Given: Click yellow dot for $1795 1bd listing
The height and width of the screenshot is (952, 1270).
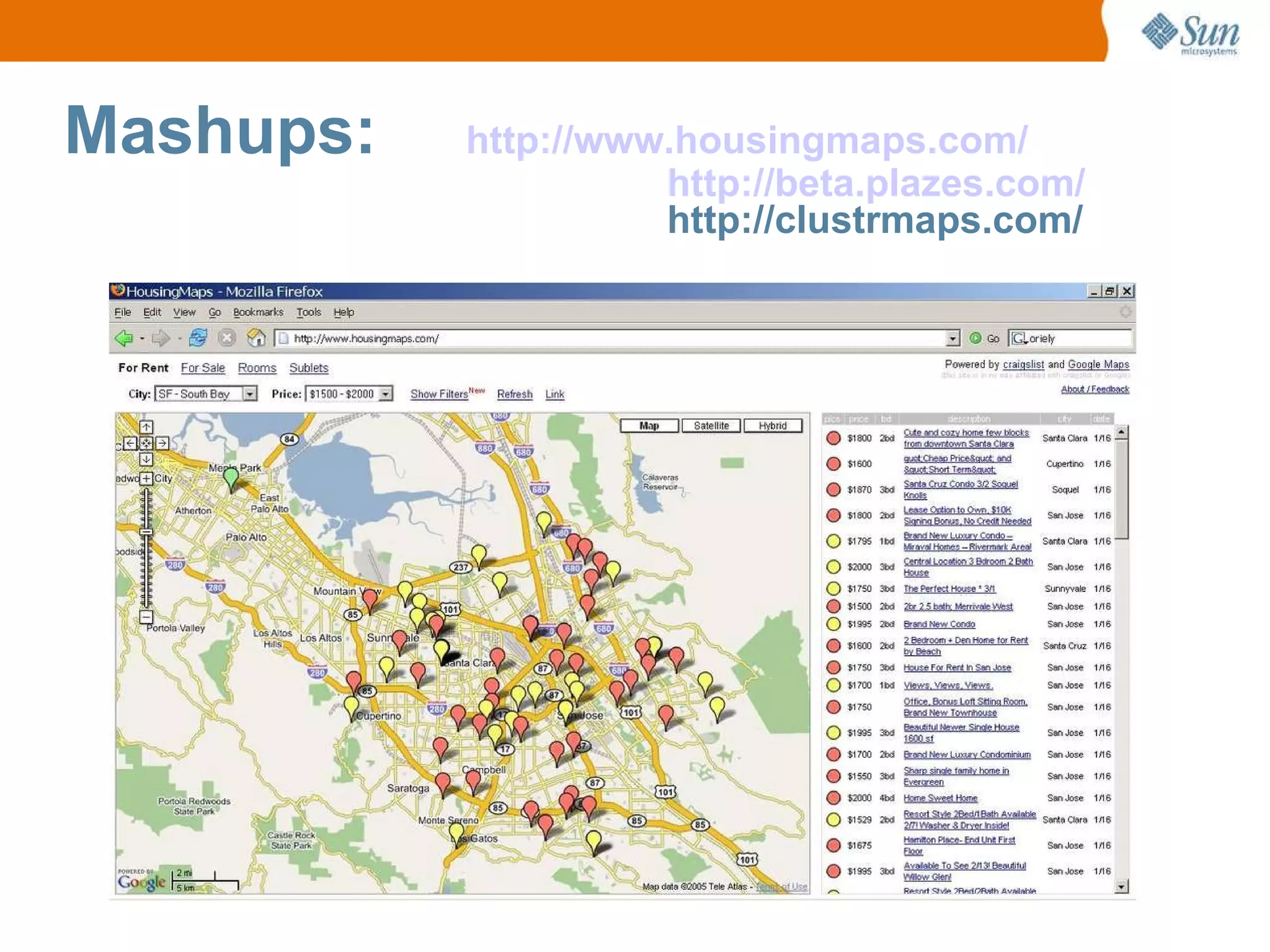Looking at the screenshot, I should point(833,541).
